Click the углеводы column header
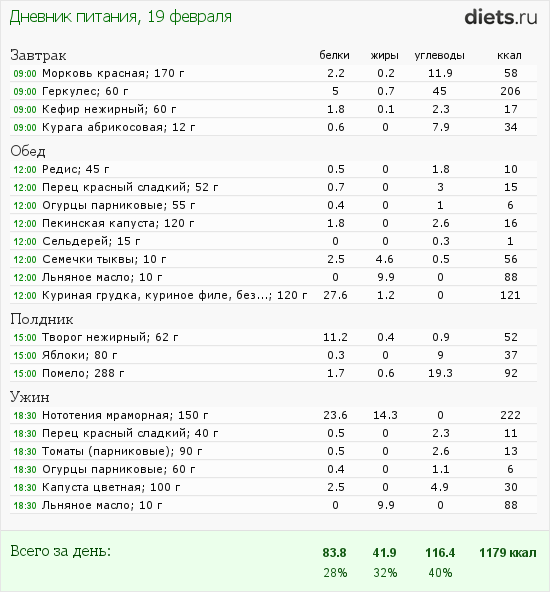 coord(439,56)
